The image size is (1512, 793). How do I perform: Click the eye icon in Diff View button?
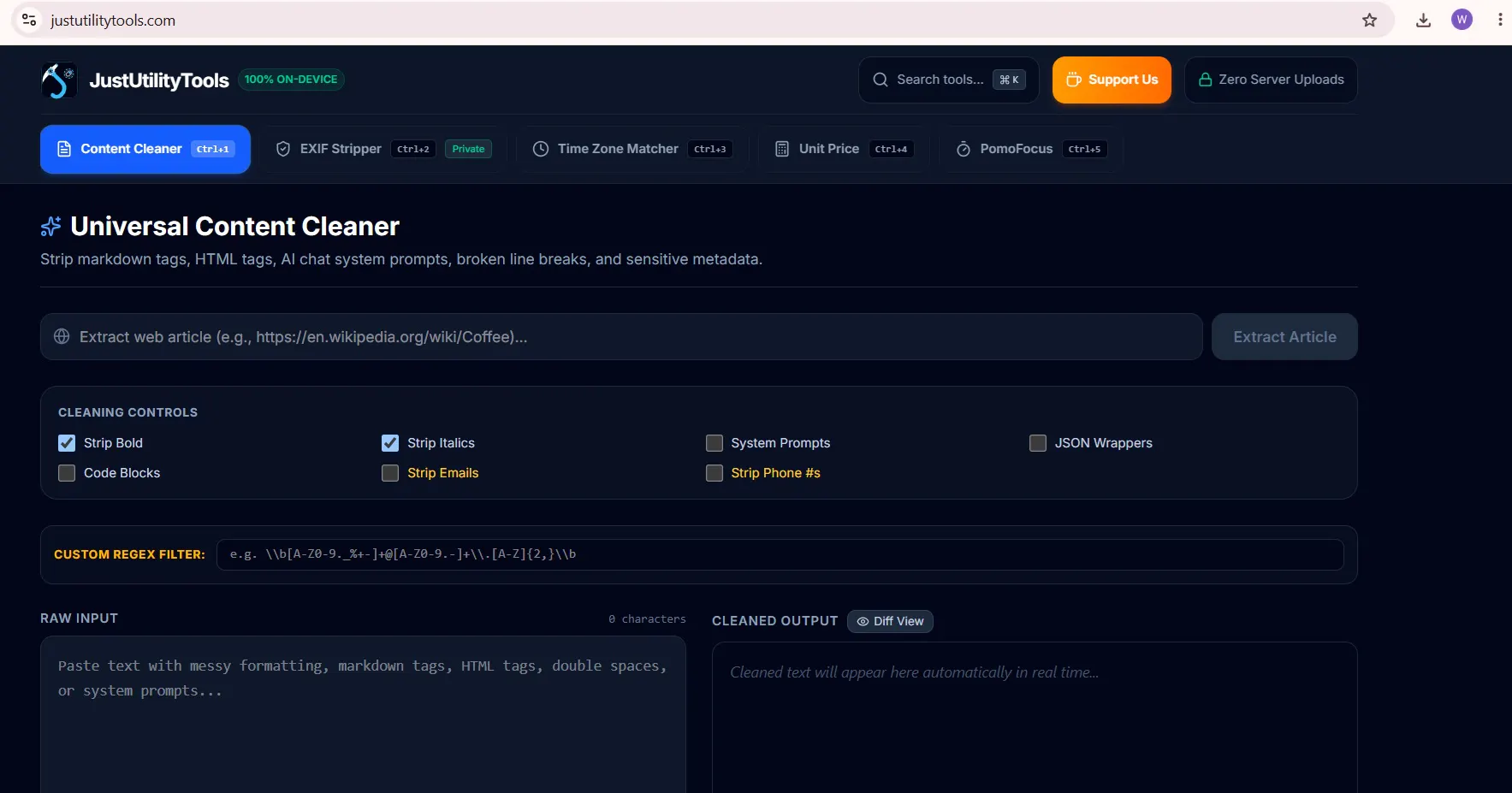(863, 621)
